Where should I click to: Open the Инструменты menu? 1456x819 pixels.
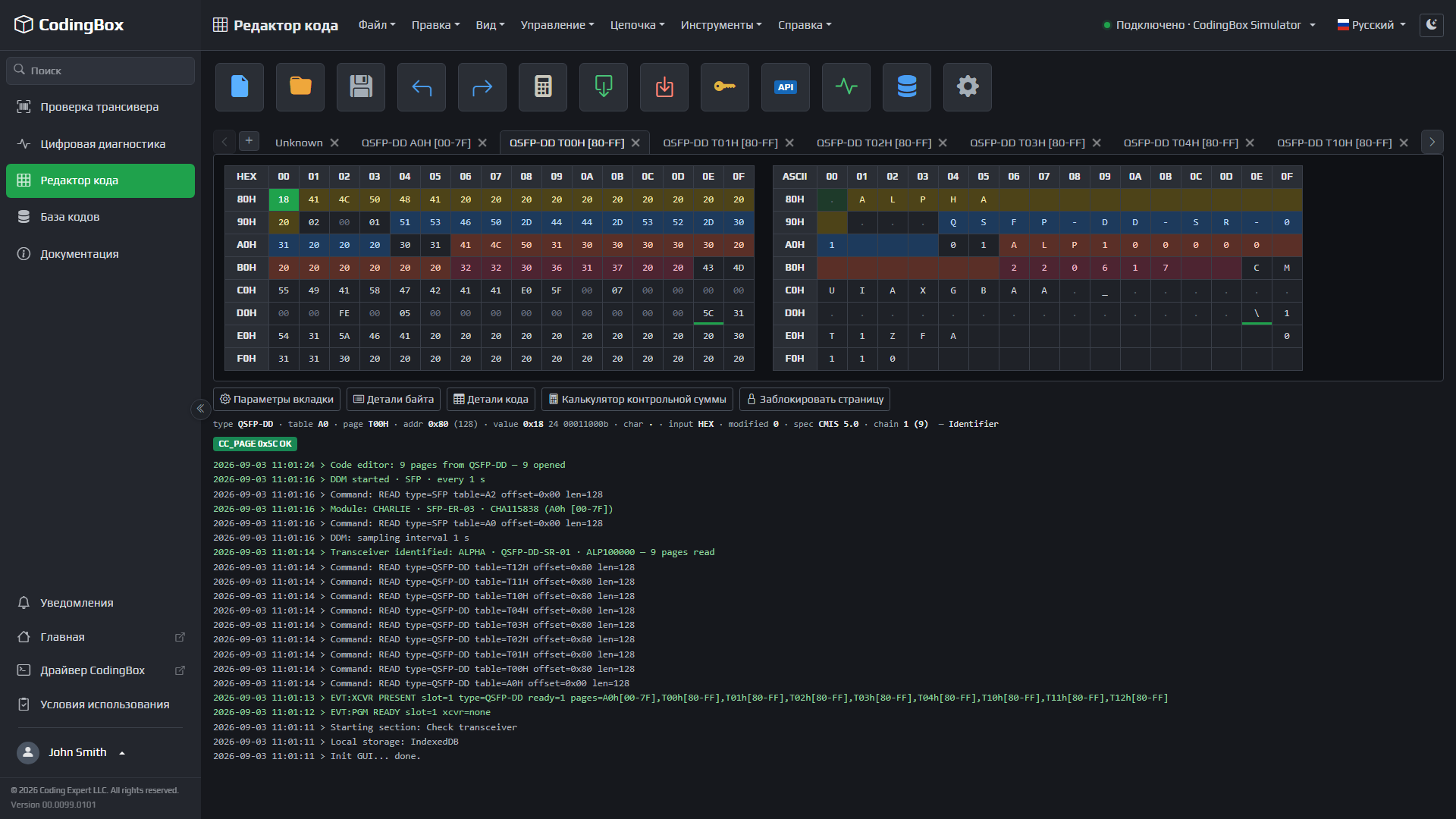point(721,25)
